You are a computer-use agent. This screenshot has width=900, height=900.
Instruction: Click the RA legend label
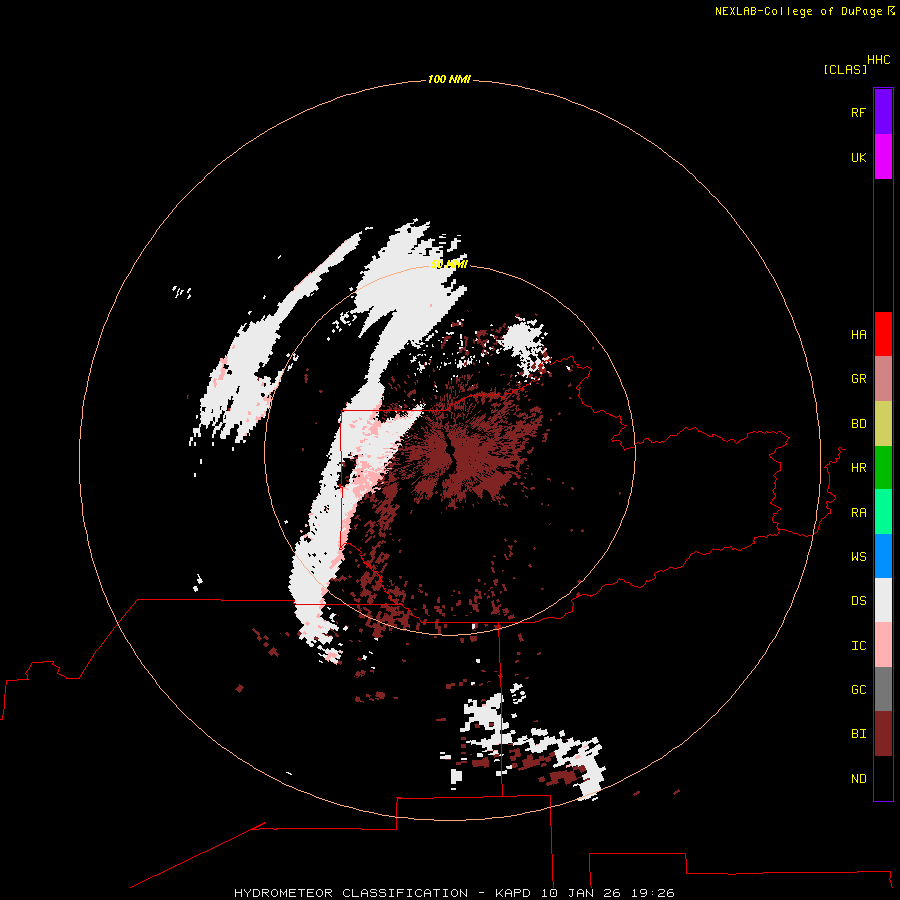point(858,513)
